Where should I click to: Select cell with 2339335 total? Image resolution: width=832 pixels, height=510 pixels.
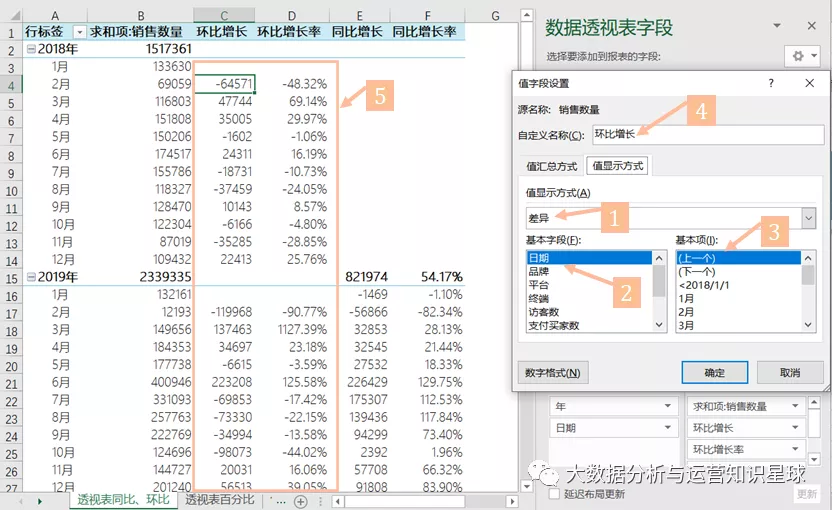[x=140, y=276]
